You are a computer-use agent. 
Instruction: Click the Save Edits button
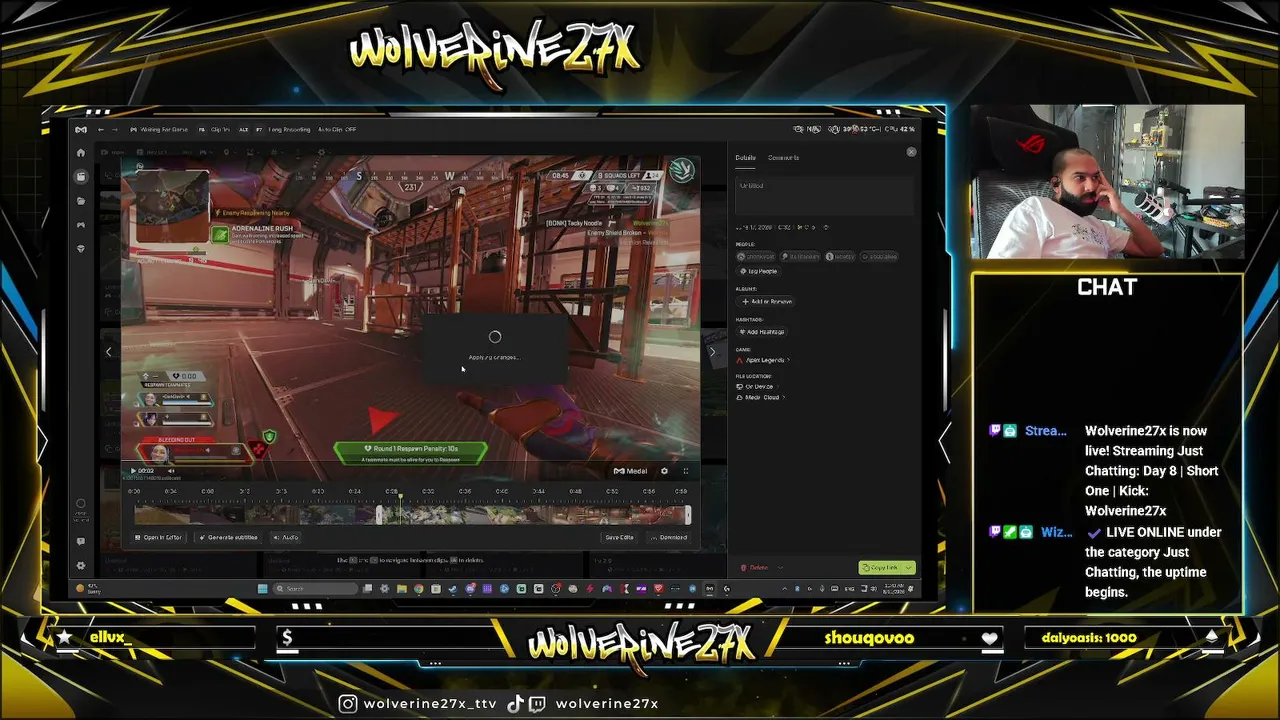(x=619, y=537)
